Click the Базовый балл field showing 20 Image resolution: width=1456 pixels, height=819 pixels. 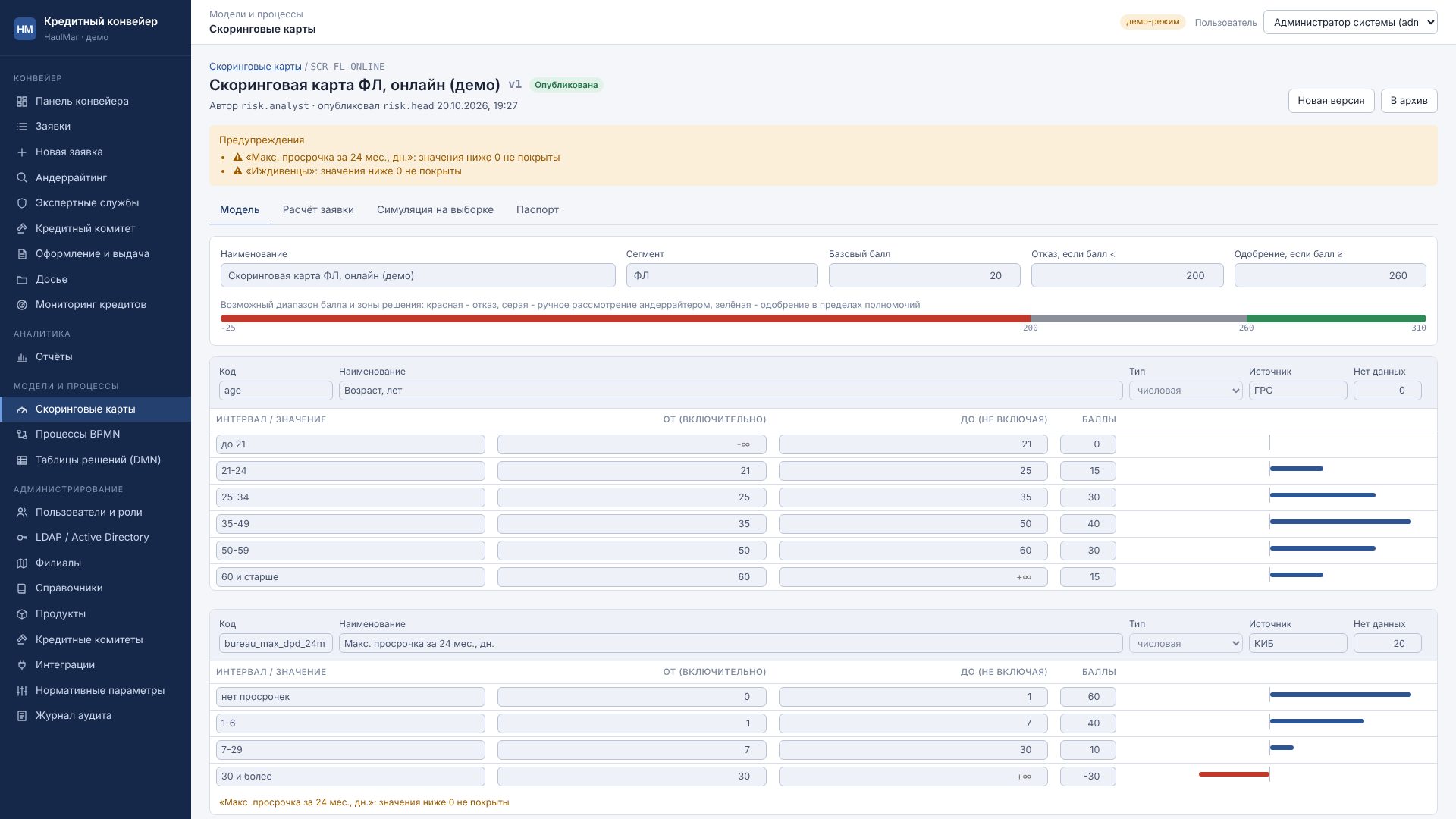tap(924, 276)
